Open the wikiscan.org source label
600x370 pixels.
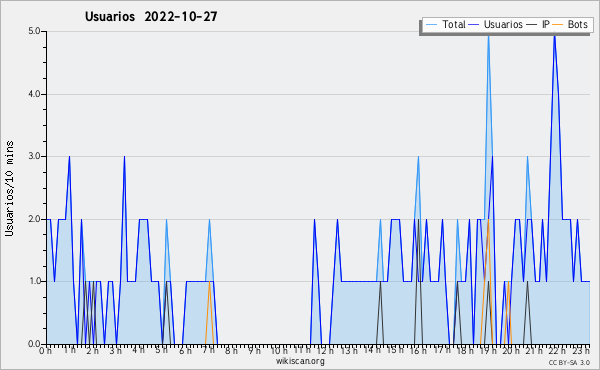pos(300,361)
